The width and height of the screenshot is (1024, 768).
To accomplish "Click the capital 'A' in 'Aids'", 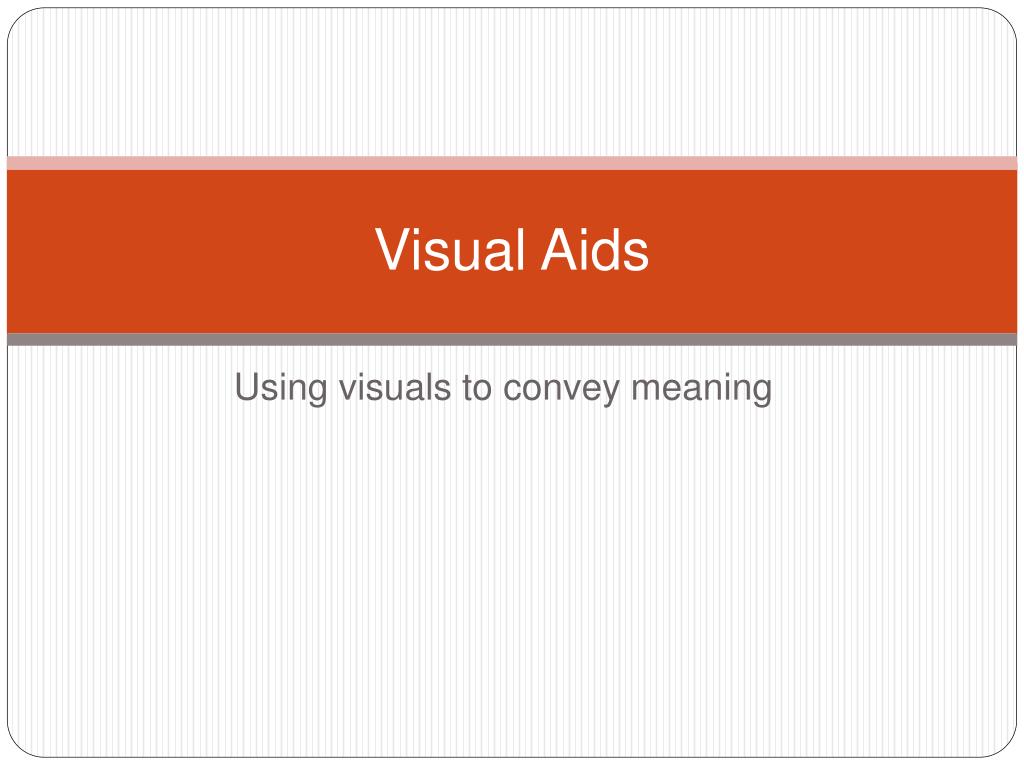I will (x=559, y=249).
